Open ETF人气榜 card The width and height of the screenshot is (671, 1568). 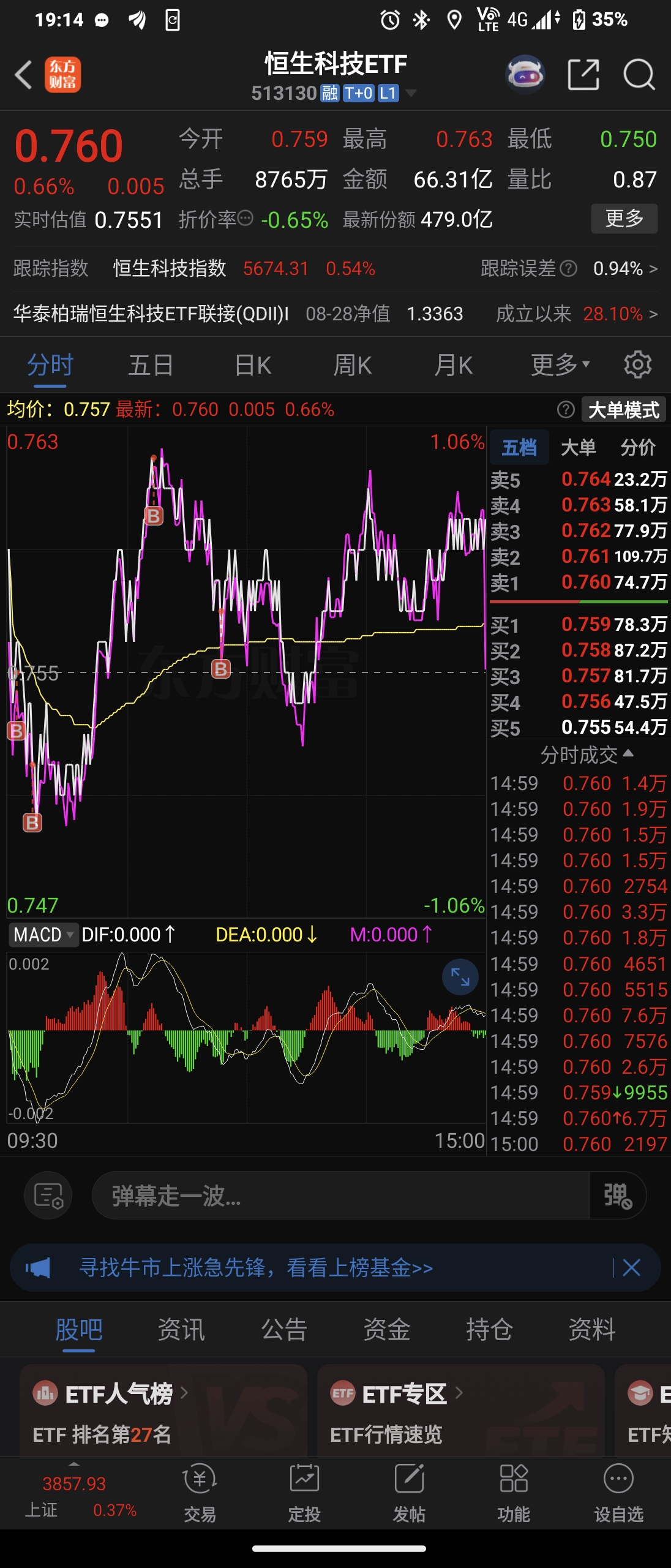[163, 1410]
